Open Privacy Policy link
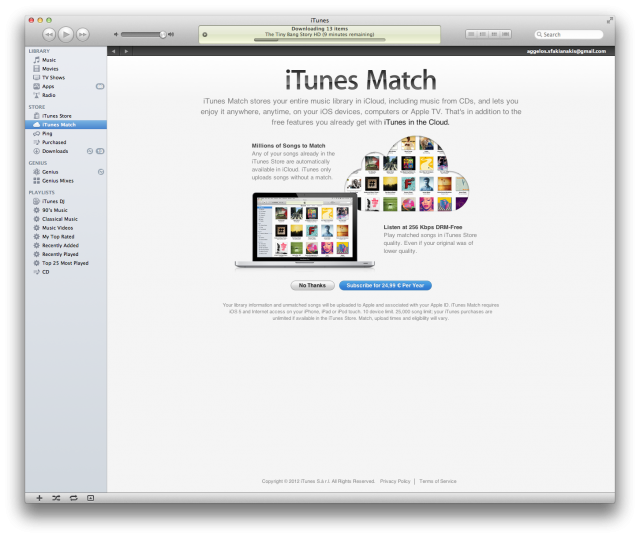The width and height of the screenshot is (640, 538). (x=395, y=481)
